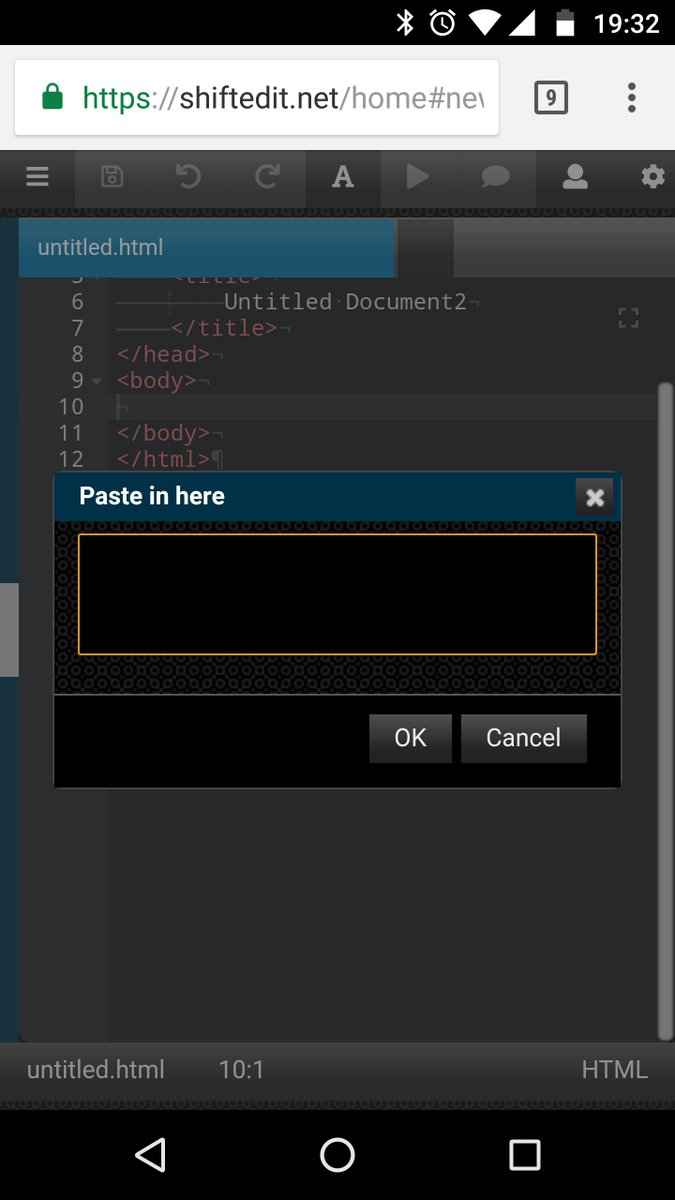Click the 'Untitled Document2' text line
This screenshot has width=675, height=1200.
tap(345, 302)
